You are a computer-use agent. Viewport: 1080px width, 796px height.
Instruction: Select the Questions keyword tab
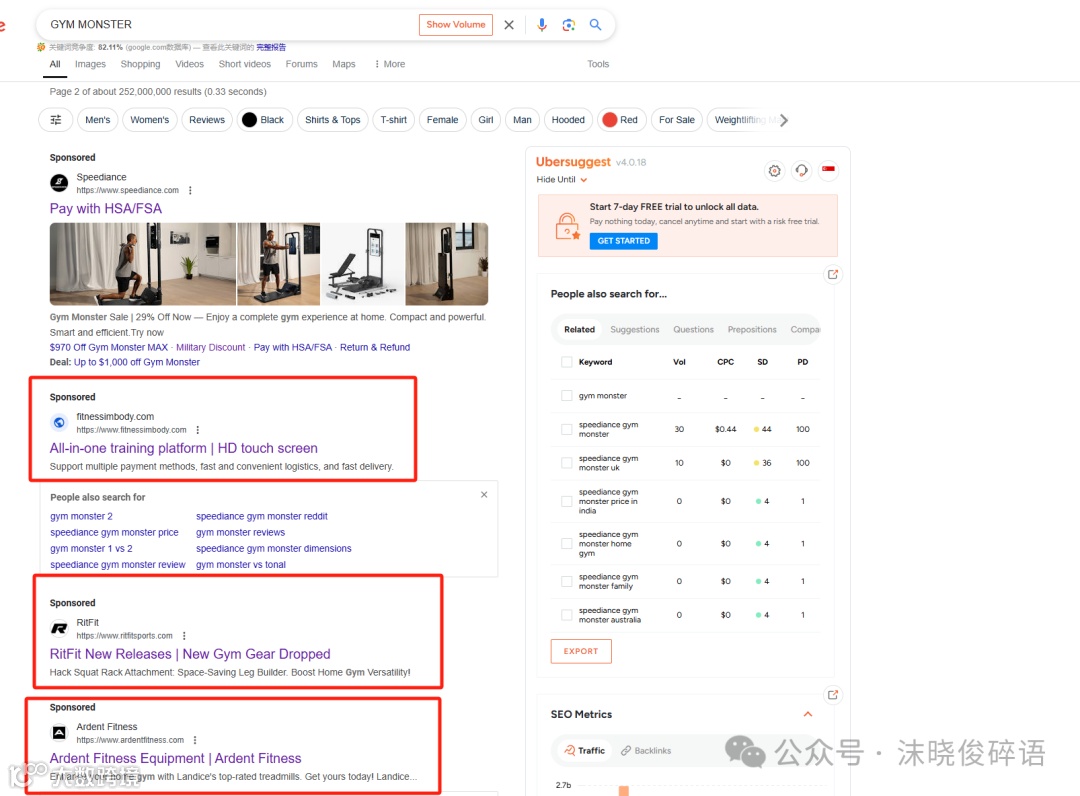[693, 330]
